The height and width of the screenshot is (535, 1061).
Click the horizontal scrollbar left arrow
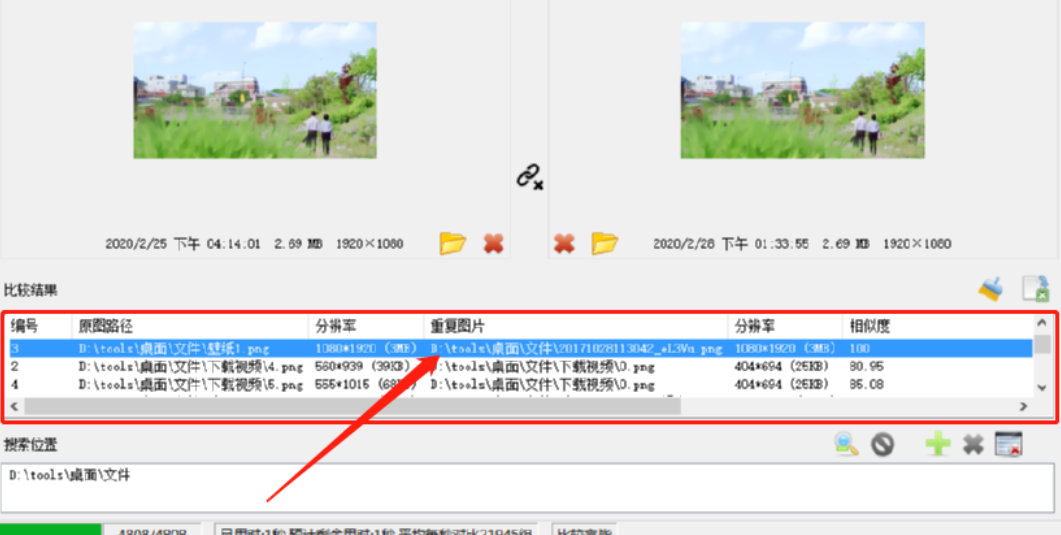coord(14,406)
